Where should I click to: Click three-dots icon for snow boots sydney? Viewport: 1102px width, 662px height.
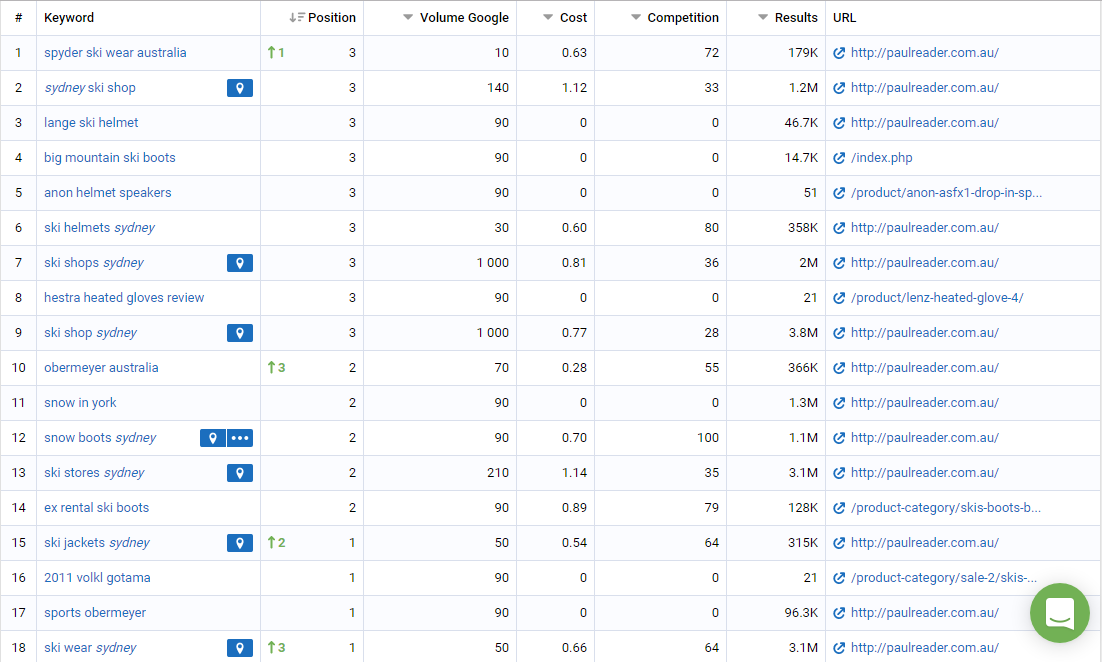[240, 438]
